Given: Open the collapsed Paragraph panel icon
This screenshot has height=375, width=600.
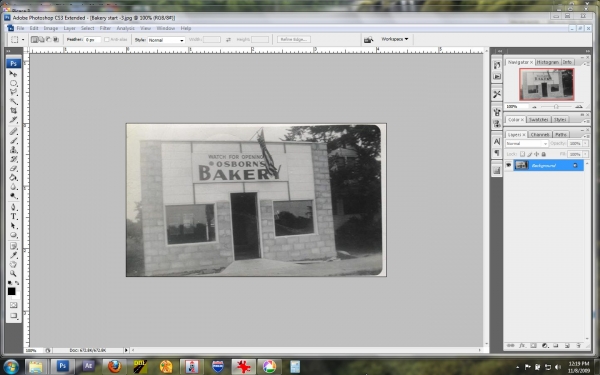Looking at the screenshot, I should click(497, 153).
